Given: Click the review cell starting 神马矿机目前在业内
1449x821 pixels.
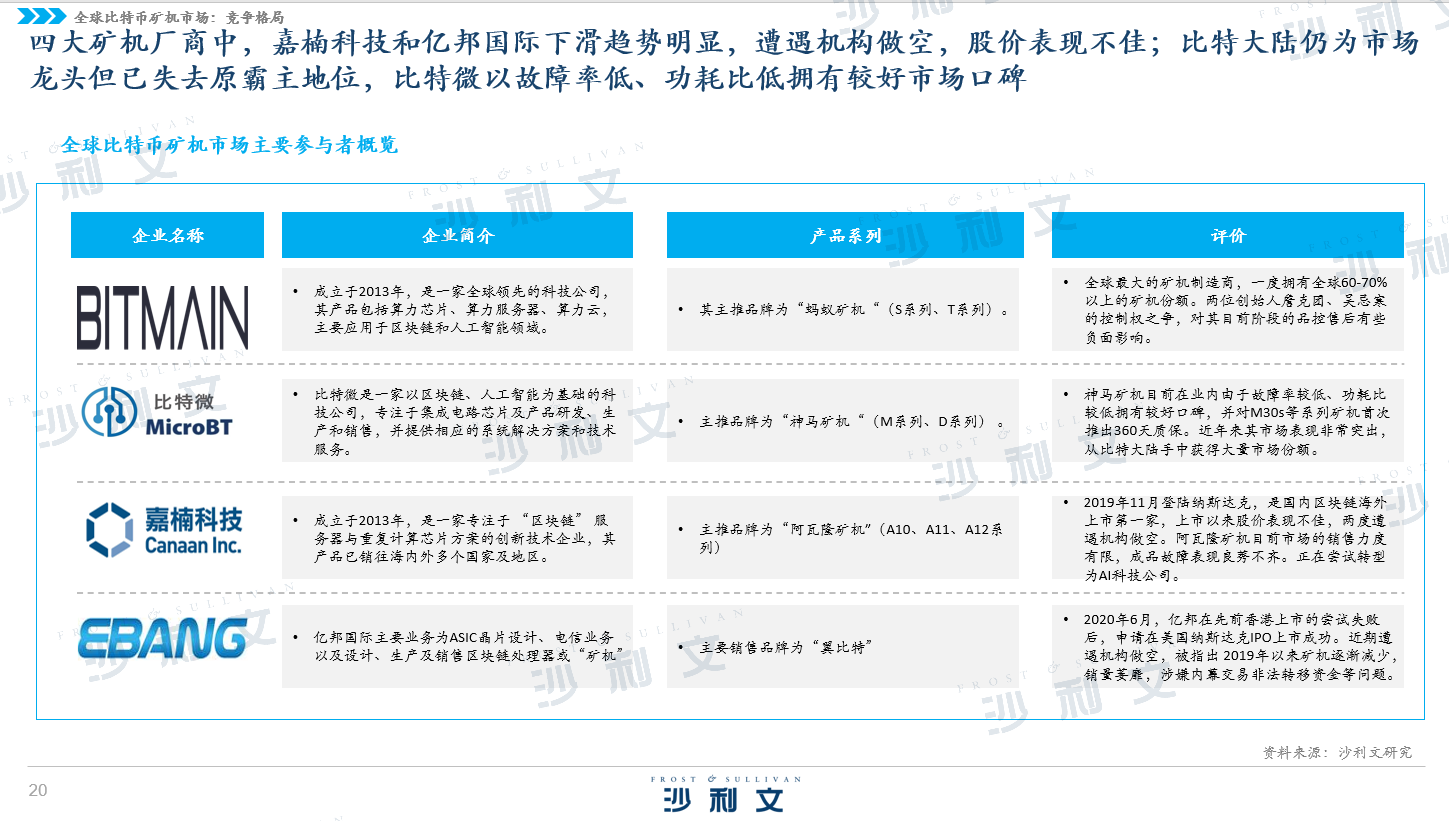Looking at the screenshot, I should (1228, 422).
